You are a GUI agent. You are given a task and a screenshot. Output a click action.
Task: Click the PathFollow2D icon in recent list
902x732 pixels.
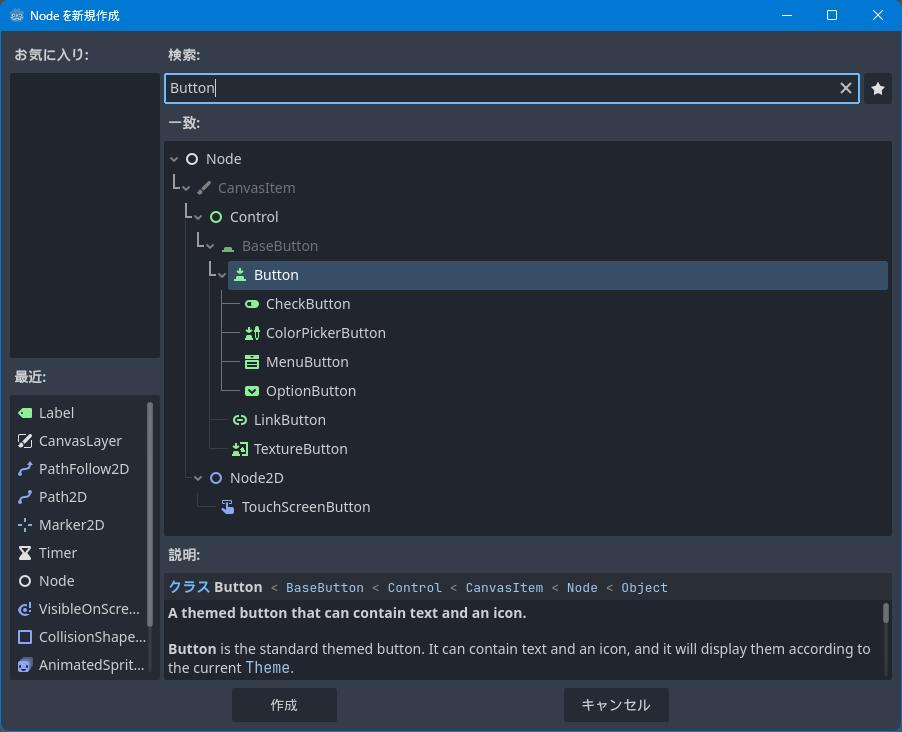point(25,469)
